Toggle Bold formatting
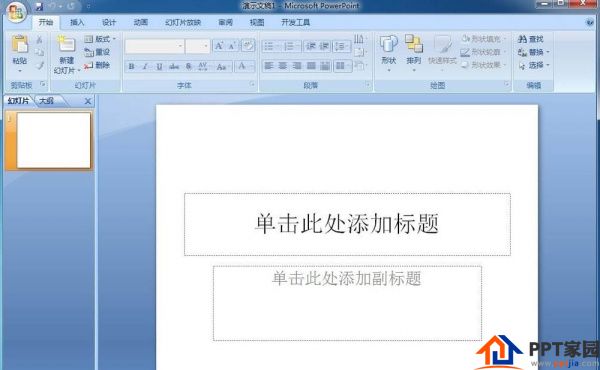 (x=131, y=67)
